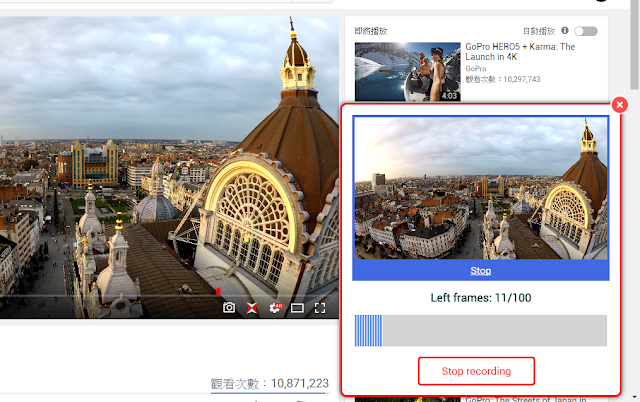Click the view count 10,871,223 text
This screenshot has width=640, height=402.
point(269,384)
